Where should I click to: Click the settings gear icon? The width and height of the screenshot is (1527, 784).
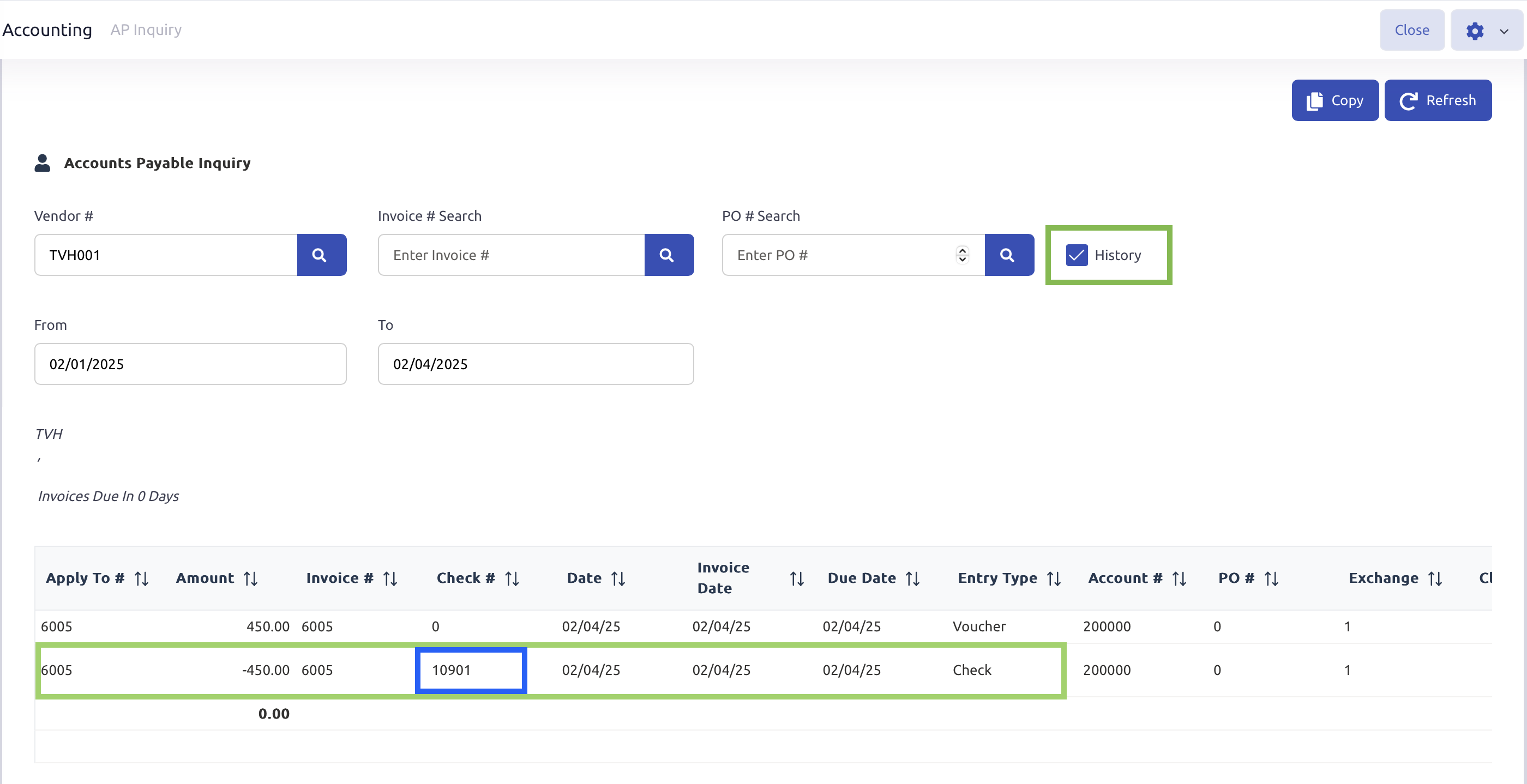(1474, 30)
